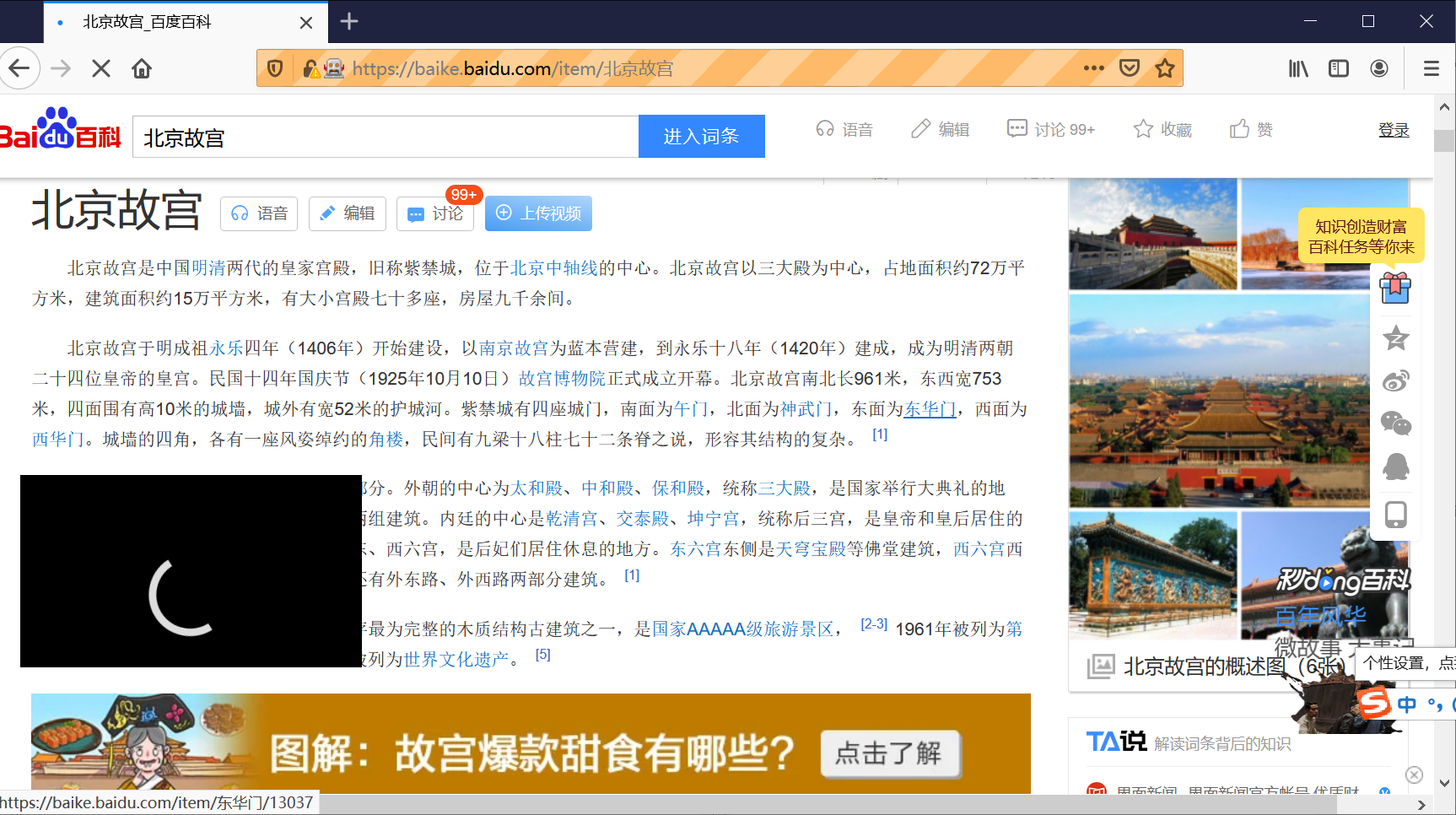Open a new browser tab
This screenshot has width=1456, height=815.
click(348, 21)
